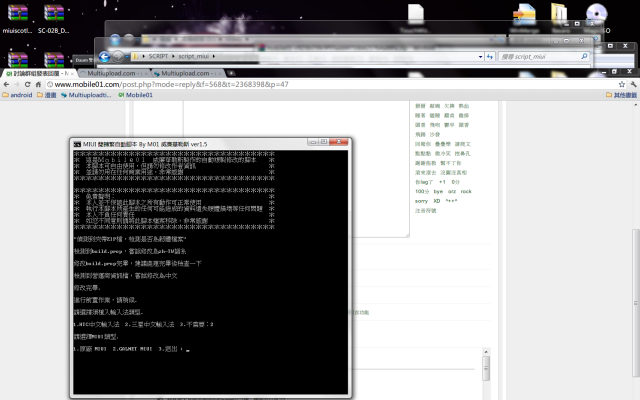Insert the 'sorry' quick phrase

(421, 201)
